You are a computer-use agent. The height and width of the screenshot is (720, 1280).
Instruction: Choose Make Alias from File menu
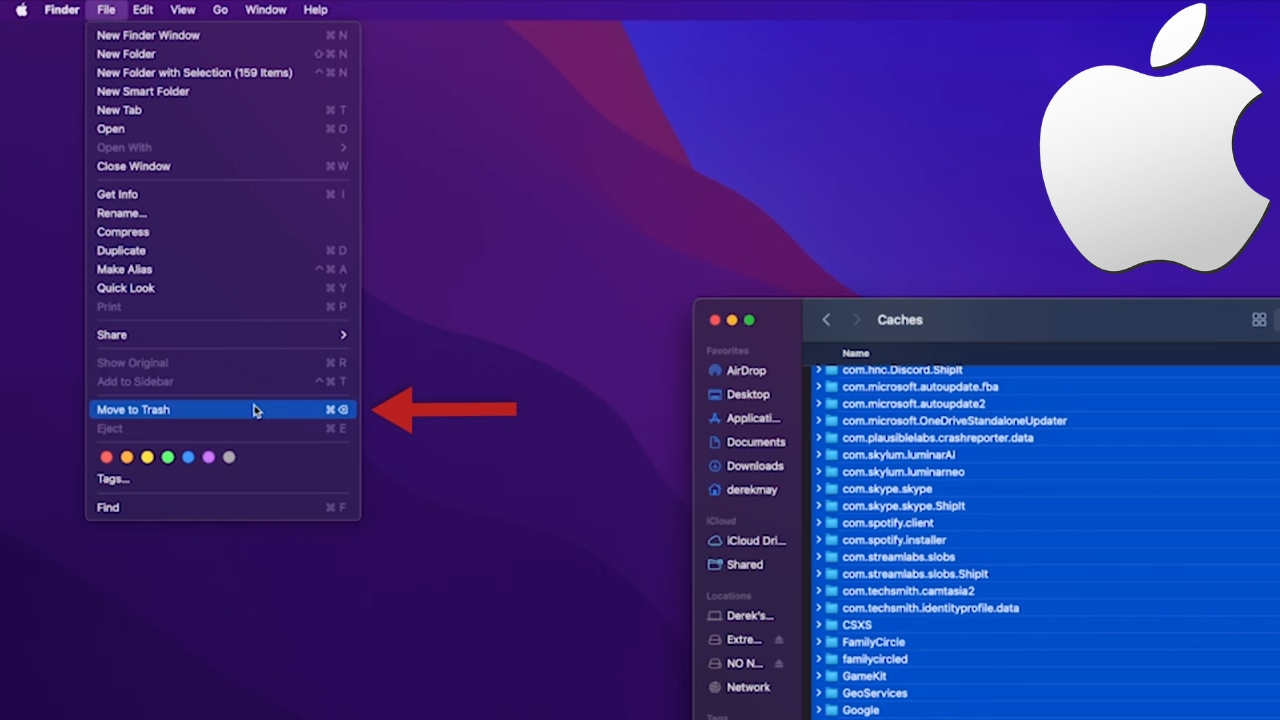coord(222,270)
